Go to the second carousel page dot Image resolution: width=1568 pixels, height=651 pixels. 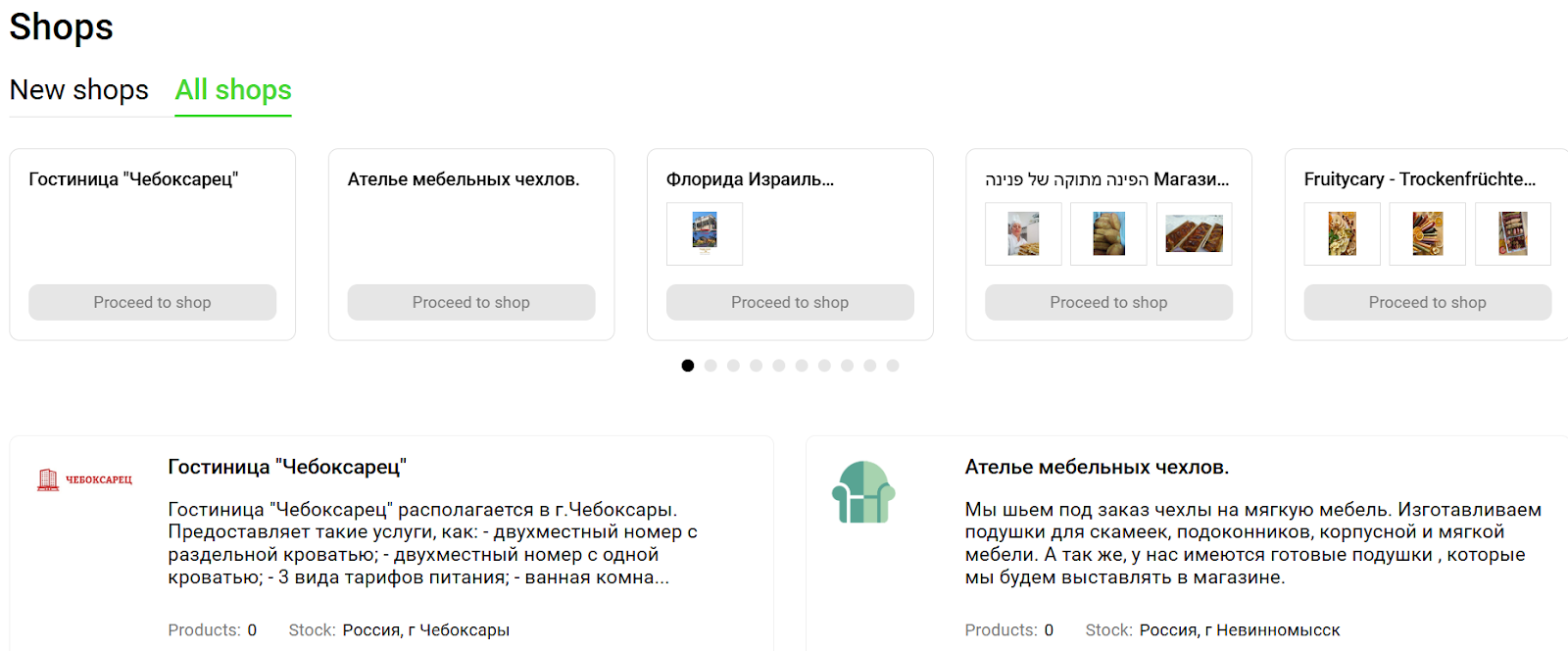(710, 366)
